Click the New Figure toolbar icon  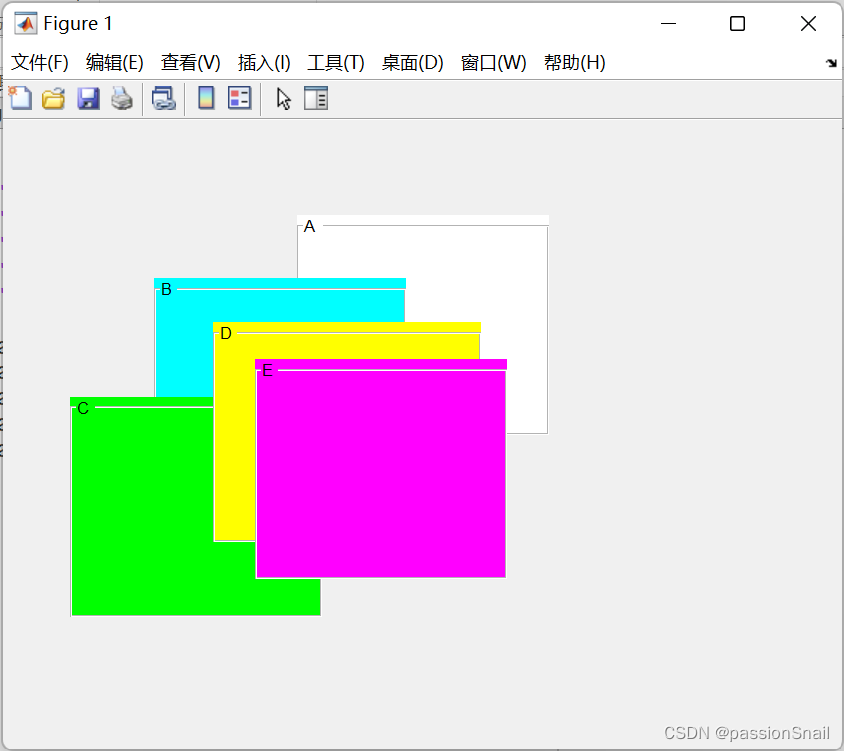tap(20, 99)
